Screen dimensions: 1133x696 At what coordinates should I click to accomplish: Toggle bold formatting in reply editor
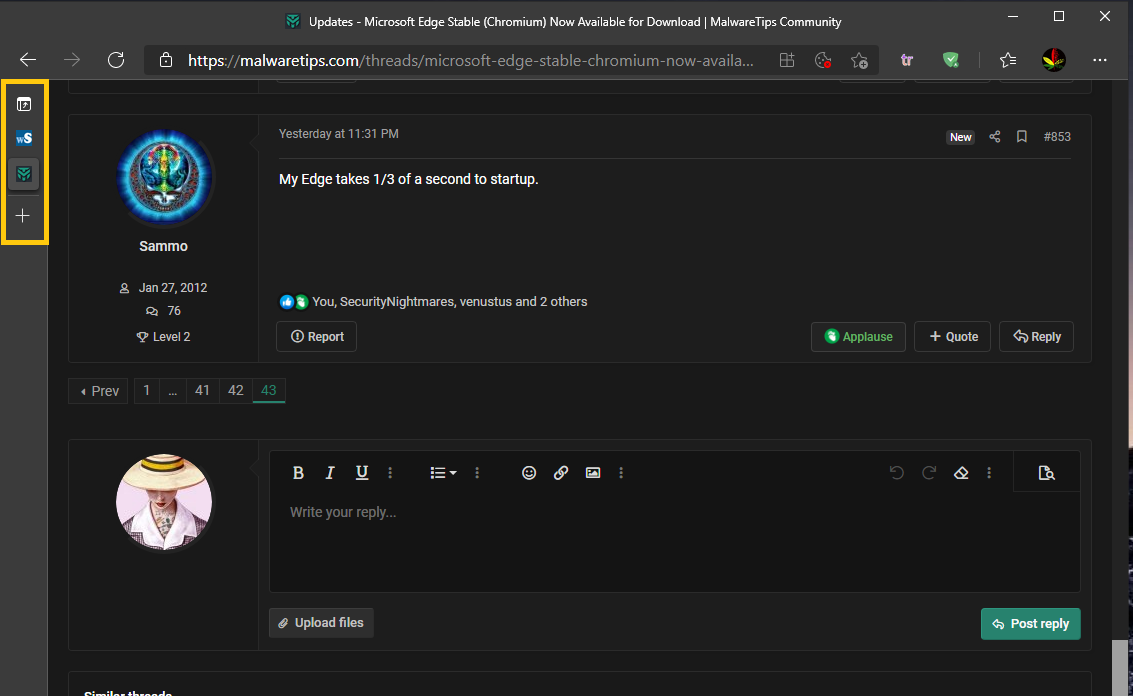click(298, 473)
